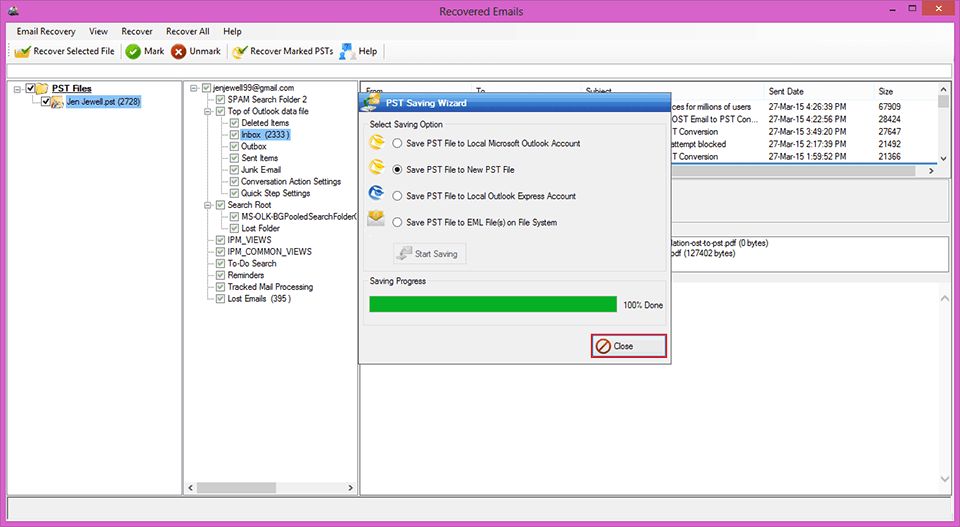Click the Outlook icon beside New PST File option
The height and width of the screenshot is (527, 960).
coord(377,166)
